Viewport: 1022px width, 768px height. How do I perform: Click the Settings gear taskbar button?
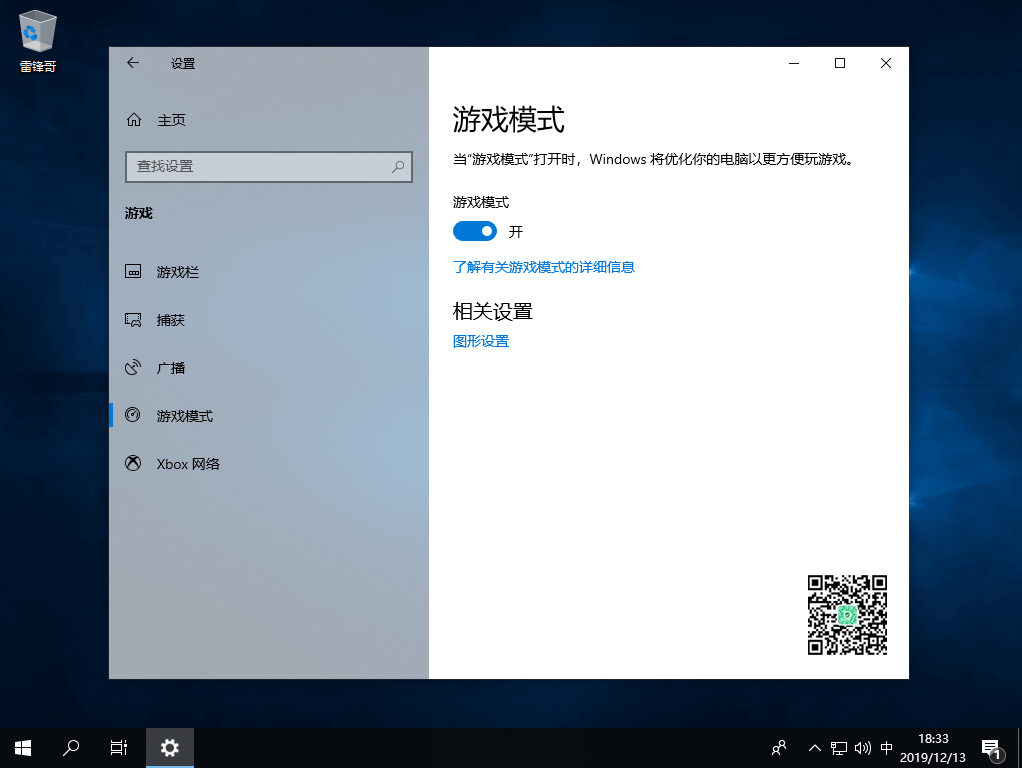(x=169, y=748)
